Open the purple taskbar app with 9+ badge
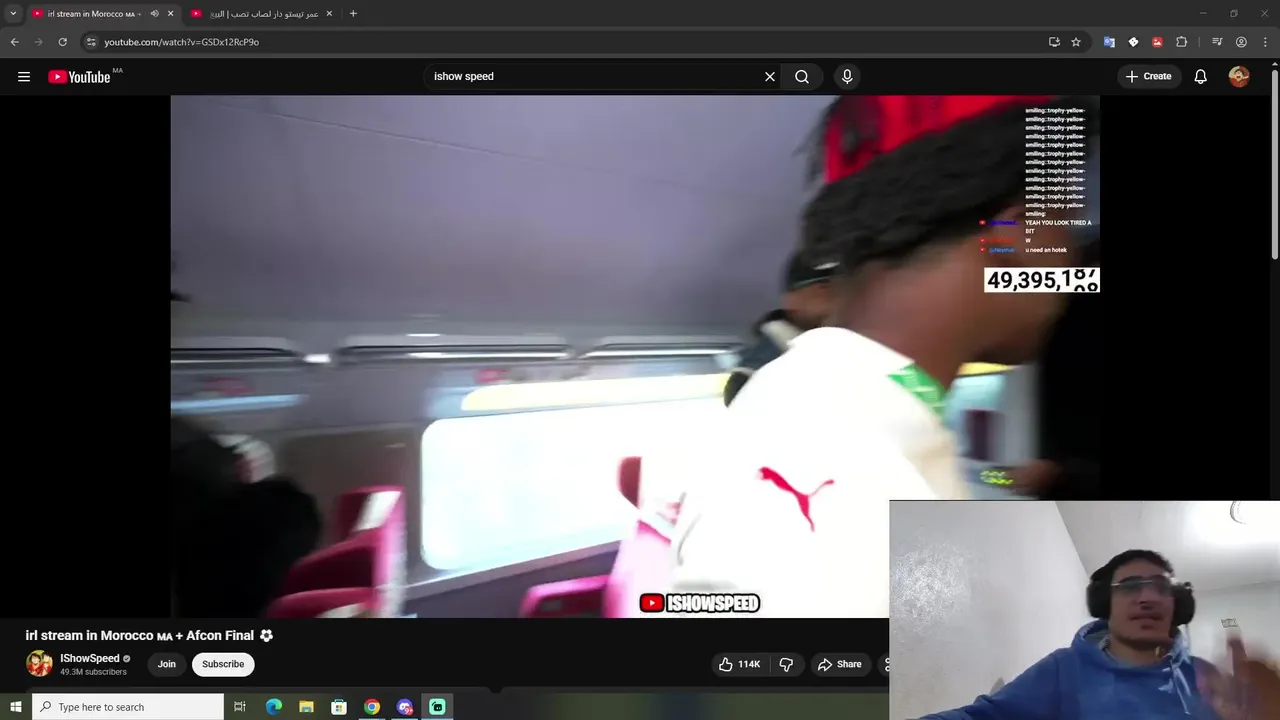 click(405, 707)
